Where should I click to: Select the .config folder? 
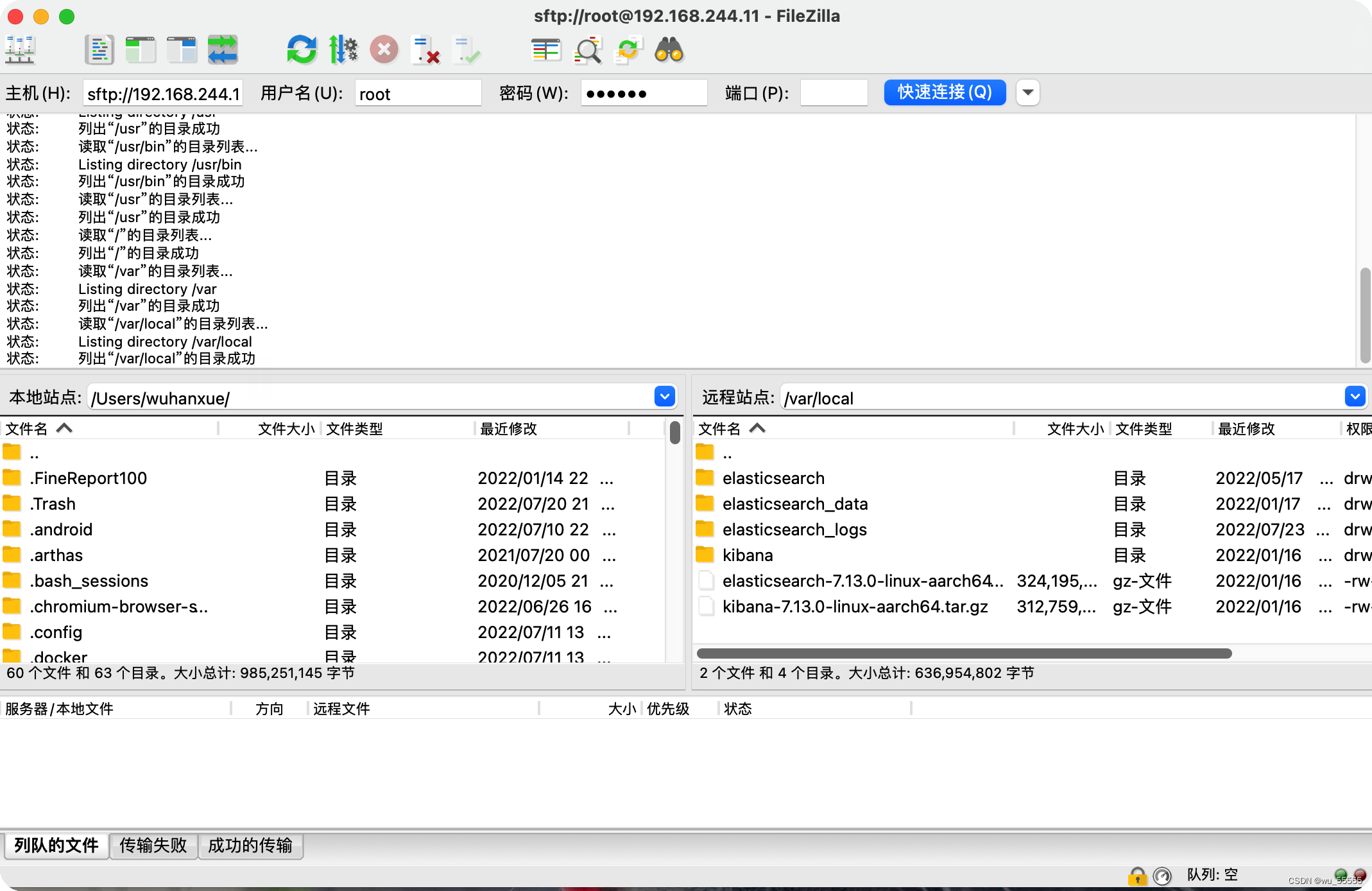[x=332, y=632]
